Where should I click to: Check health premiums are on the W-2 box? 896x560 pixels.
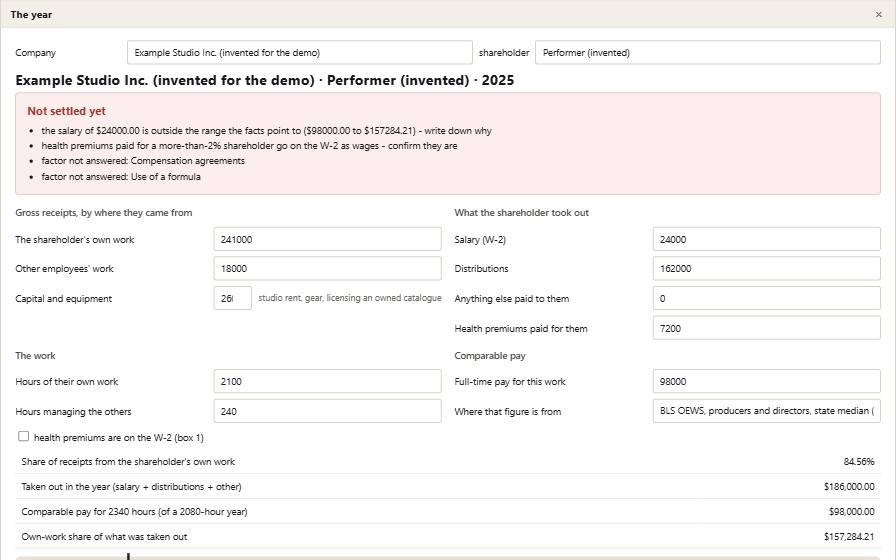coord(23,437)
